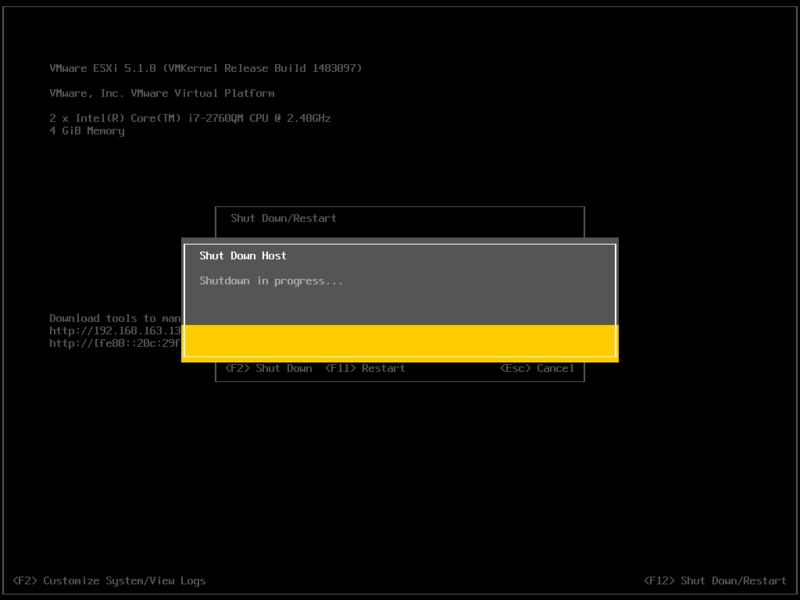Open the http://[fe80::20c IPv6 address link
800x600 pixels.
[x=115, y=343]
